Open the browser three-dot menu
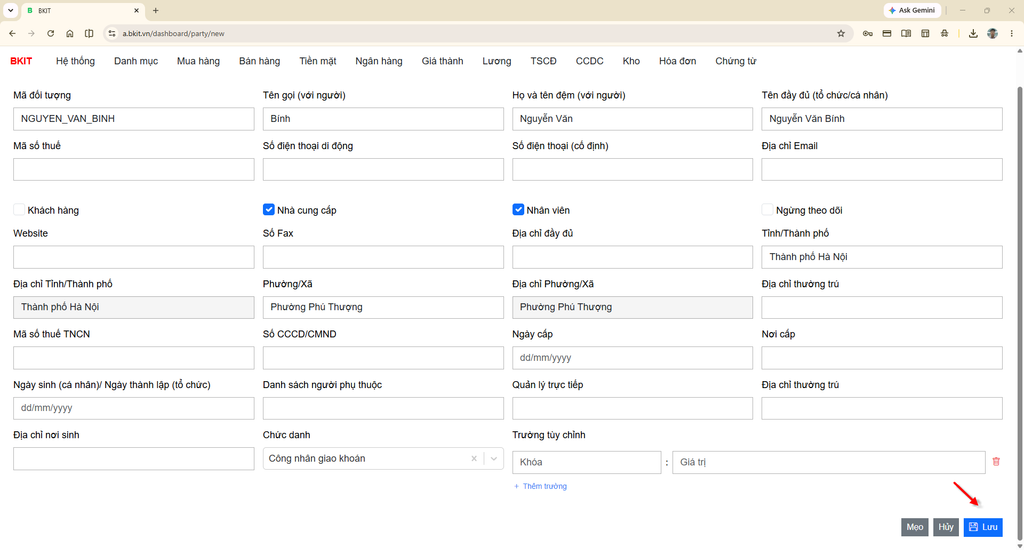Viewport: 1024px width, 550px height. 1012,33
